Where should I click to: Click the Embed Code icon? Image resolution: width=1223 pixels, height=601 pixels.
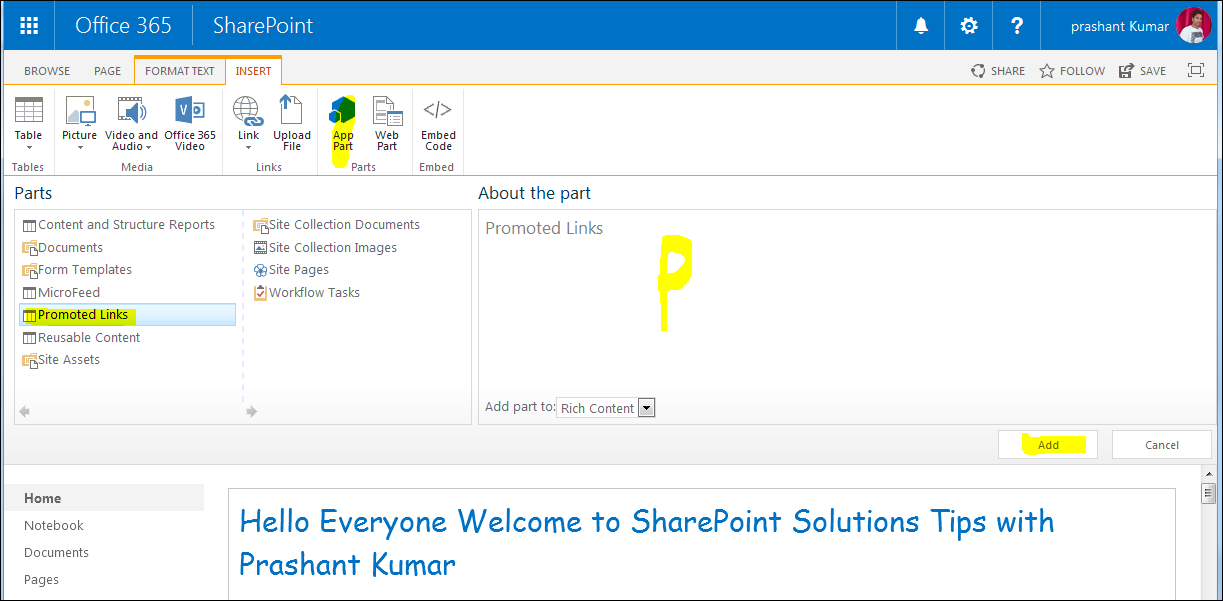click(438, 110)
